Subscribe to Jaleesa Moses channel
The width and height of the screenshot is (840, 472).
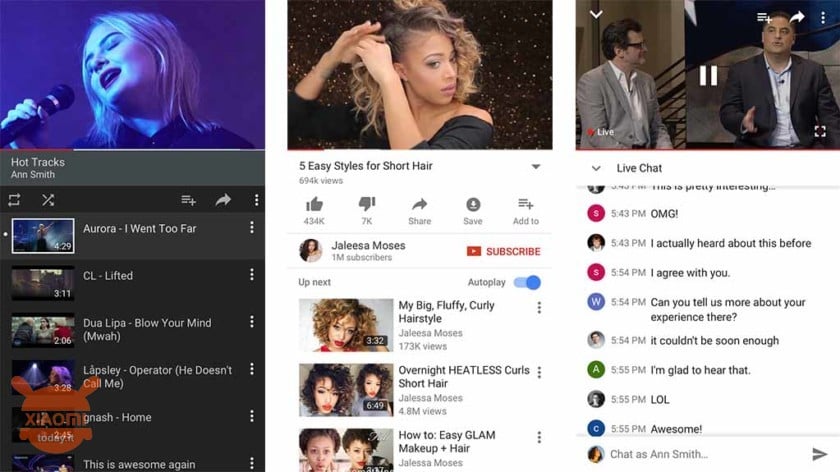tap(504, 251)
